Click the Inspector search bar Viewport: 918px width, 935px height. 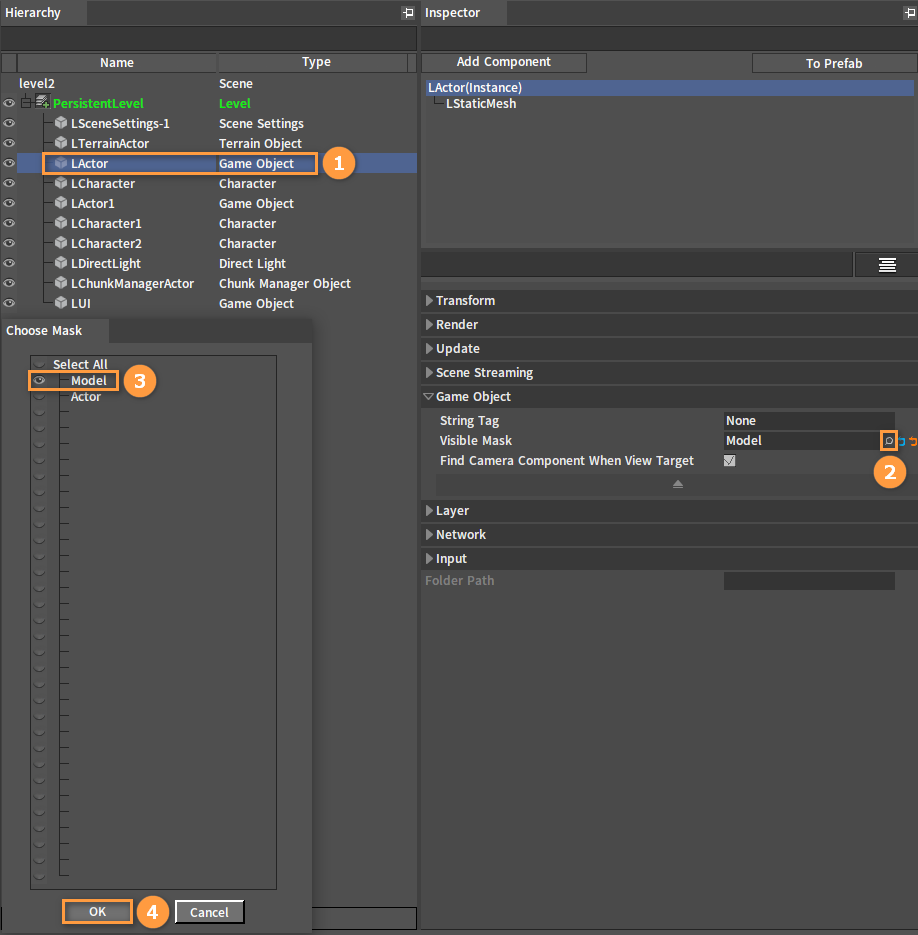click(669, 39)
